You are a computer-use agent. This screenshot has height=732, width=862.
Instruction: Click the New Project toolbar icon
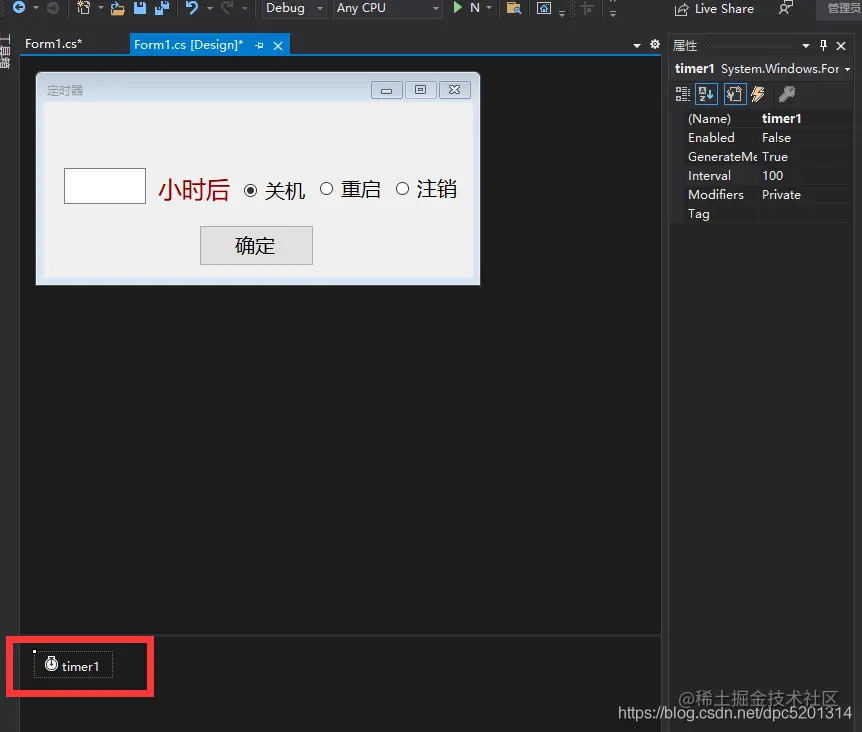[83, 8]
